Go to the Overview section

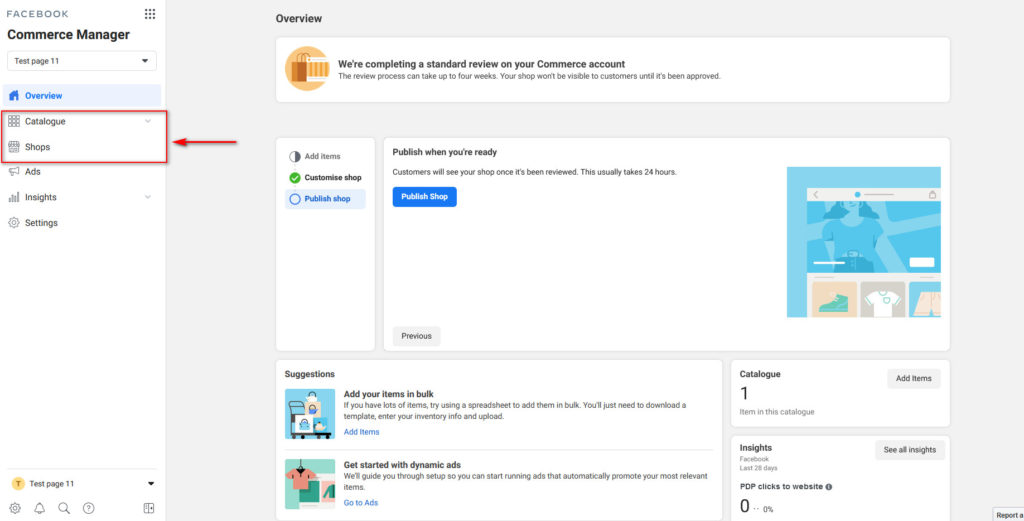82,96
